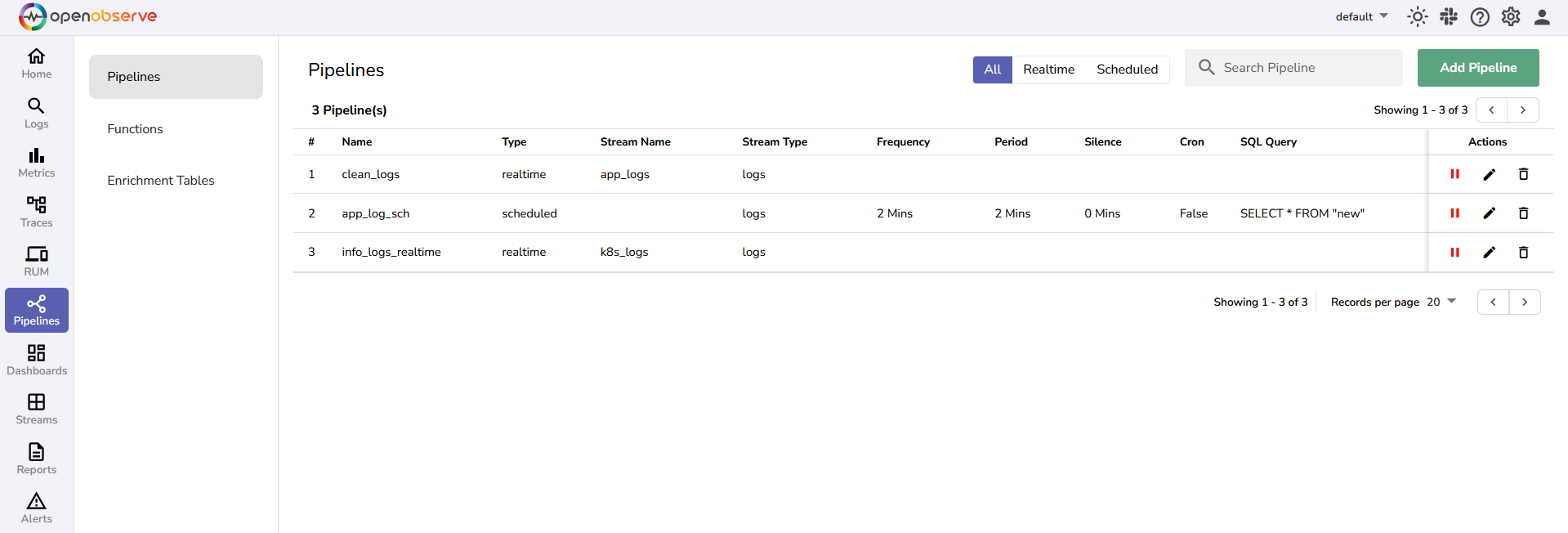This screenshot has width=1568, height=533.
Task: Pause the info_logs_realtime pipeline
Action: coord(1454,253)
